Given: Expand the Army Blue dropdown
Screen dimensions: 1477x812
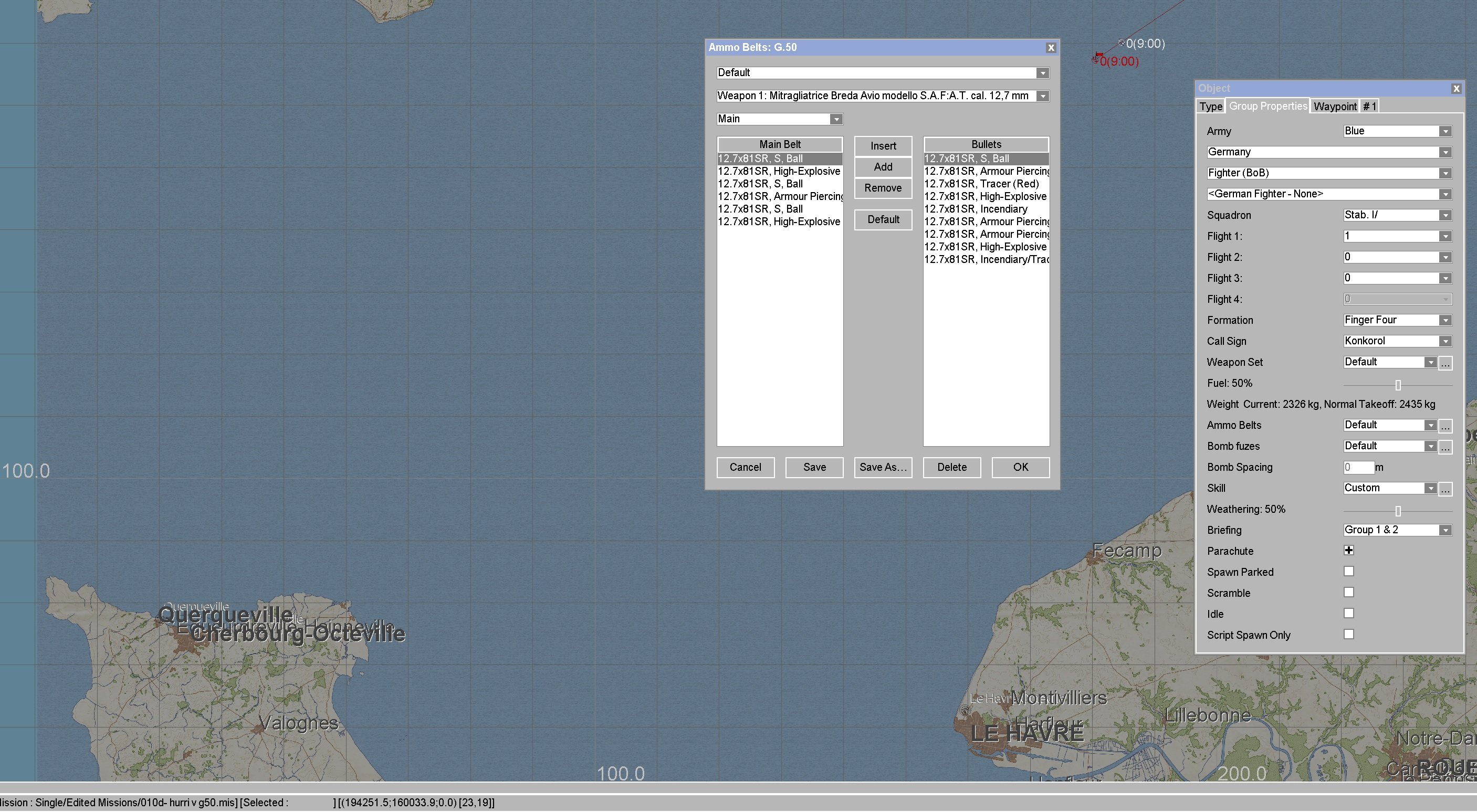Looking at the screenshot, I should pyautogui.click(x=1445, y=131).
